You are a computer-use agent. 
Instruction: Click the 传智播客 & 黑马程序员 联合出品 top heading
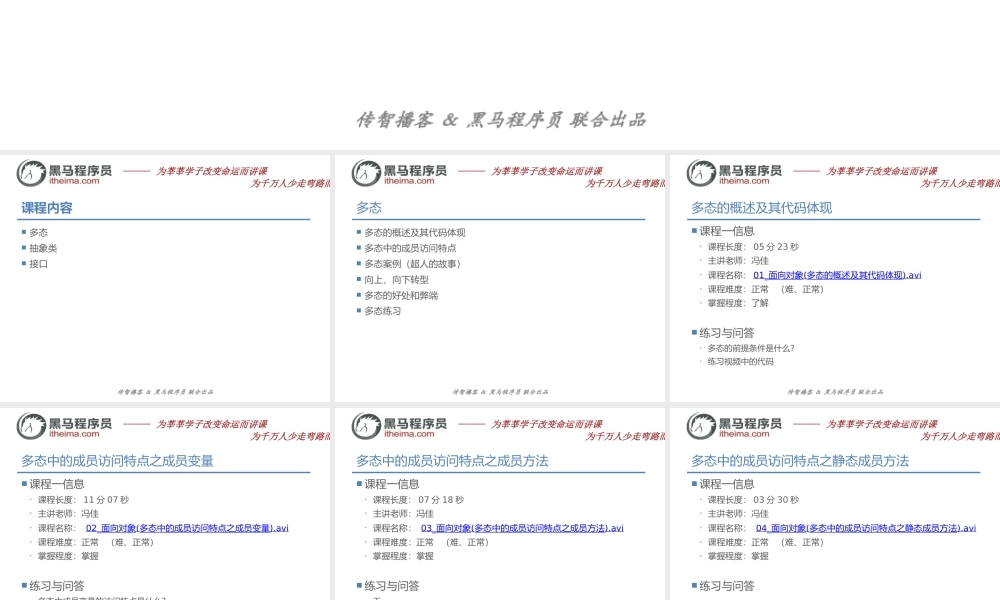[x=500, y=118]
